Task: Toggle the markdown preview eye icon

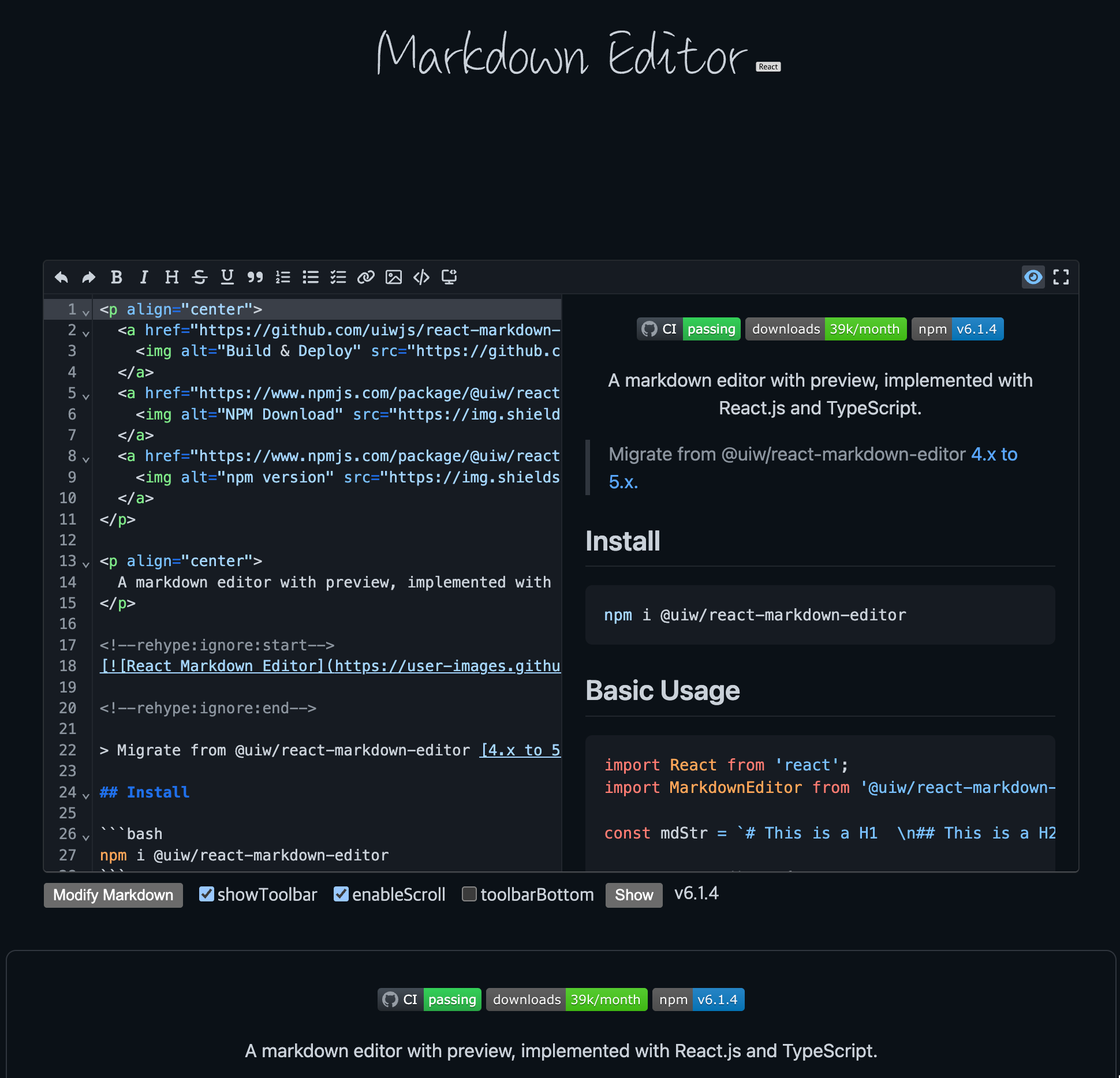Action: click(x=1033, y=278)
